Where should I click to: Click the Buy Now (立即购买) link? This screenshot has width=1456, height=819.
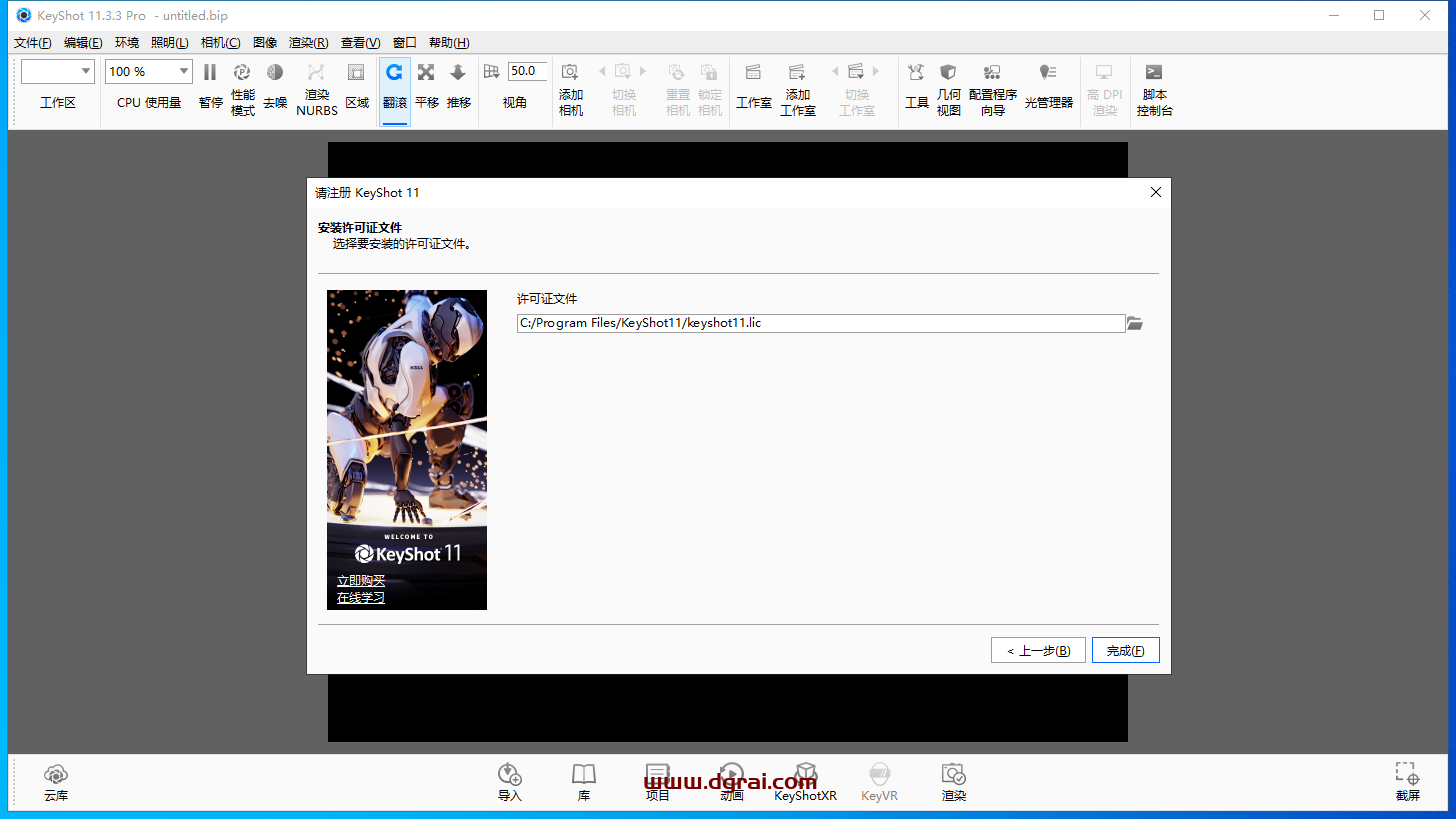click(x=361, y=581)
